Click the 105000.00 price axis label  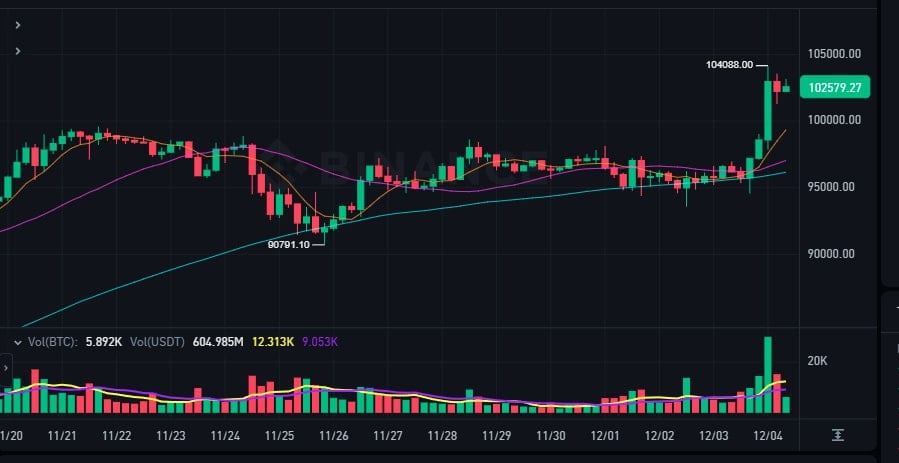tap(836, 53)
